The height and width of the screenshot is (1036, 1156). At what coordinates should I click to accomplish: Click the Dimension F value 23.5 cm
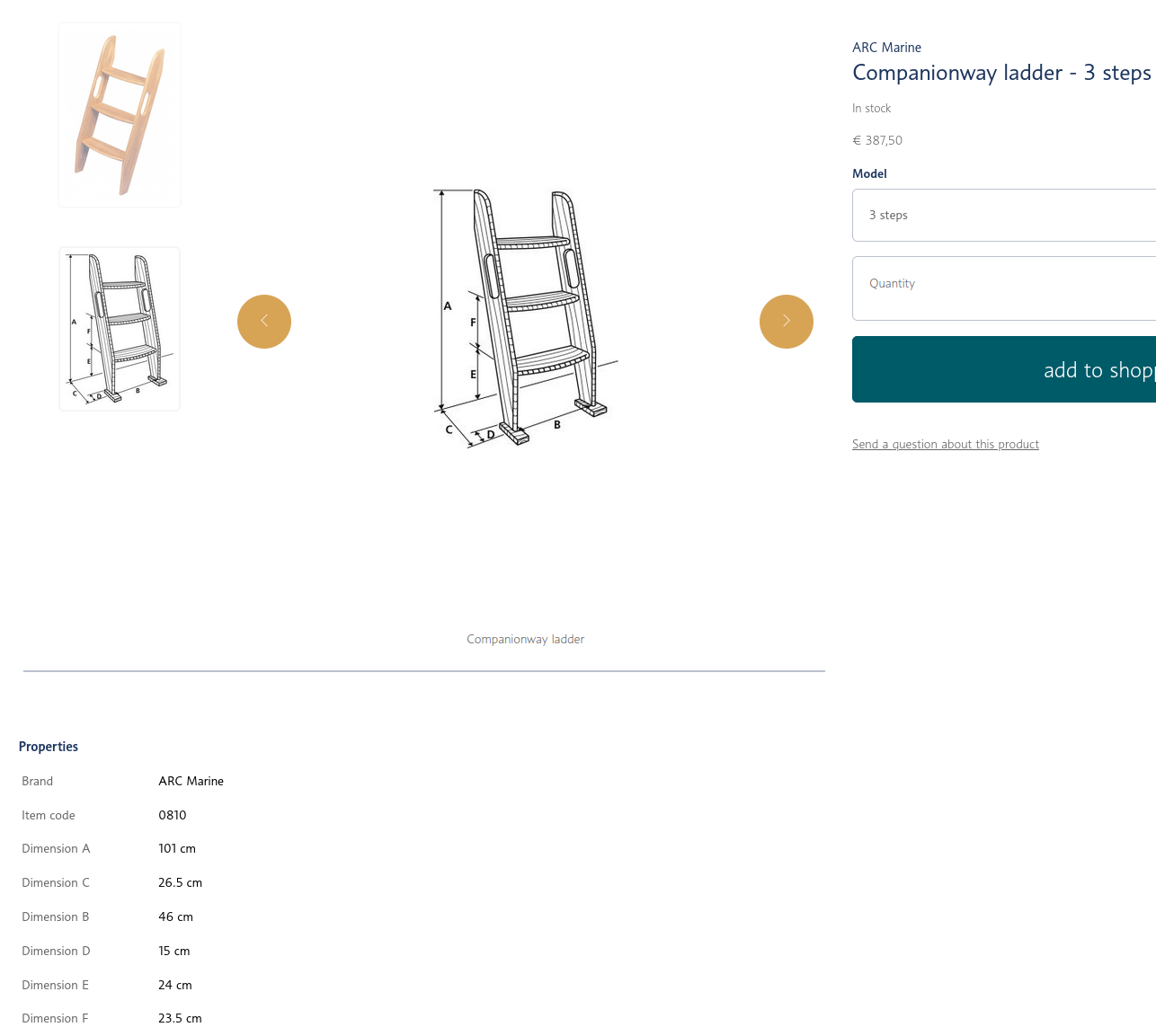pos(180,1019)
